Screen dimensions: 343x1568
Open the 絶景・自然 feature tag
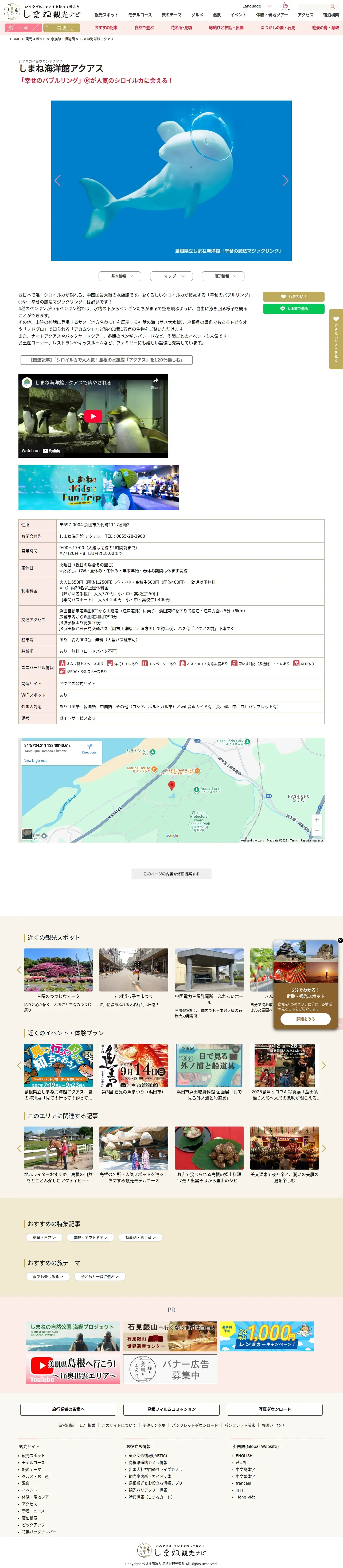pyautogui.click(x=44, y=1238)
